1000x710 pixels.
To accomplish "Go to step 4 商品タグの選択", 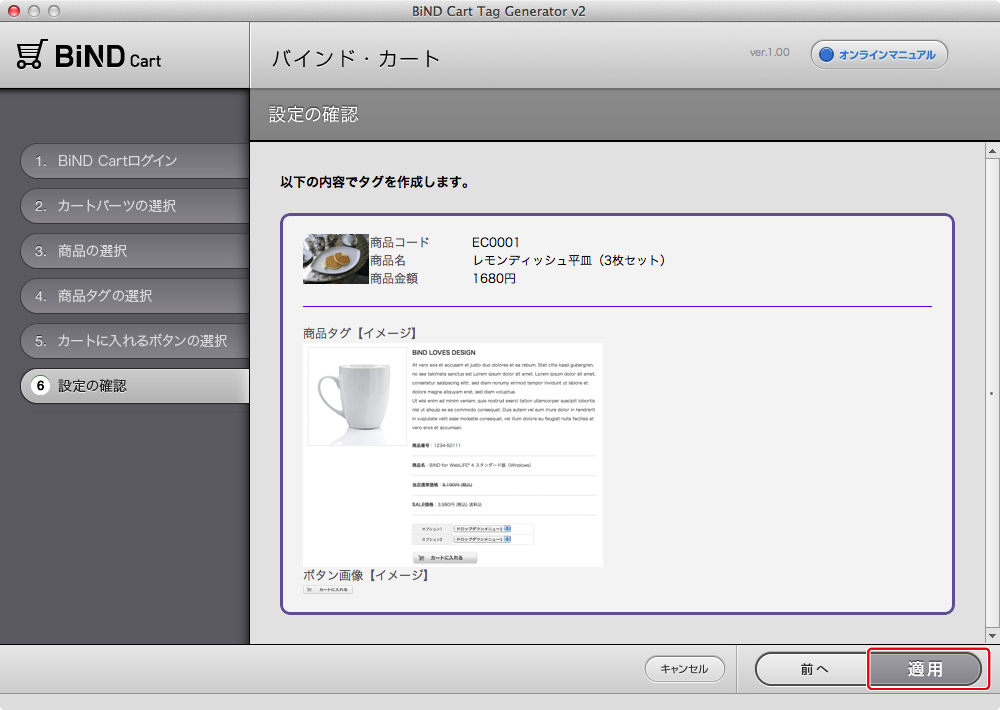I will [x=135, y=296].
